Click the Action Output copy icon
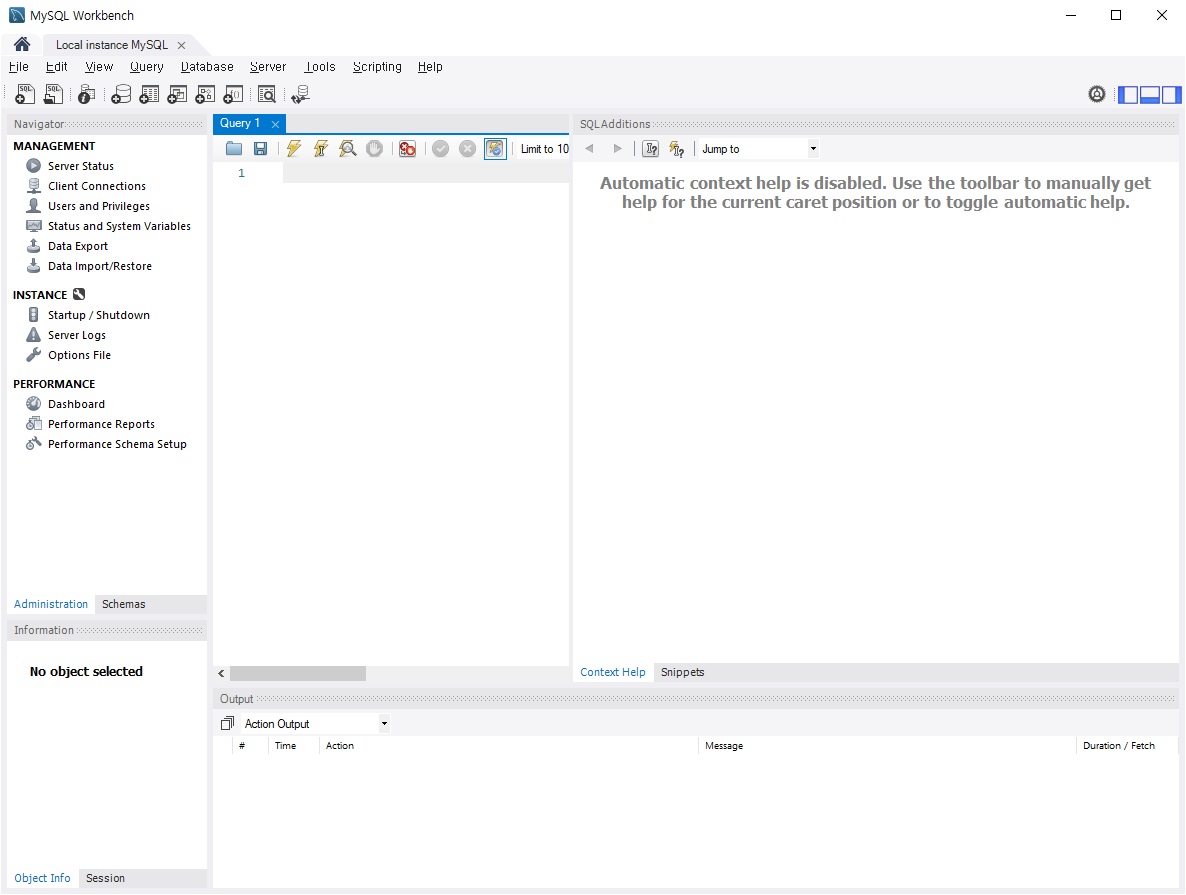This screenshot has height=895, width=1186. [x=227, y=723]
